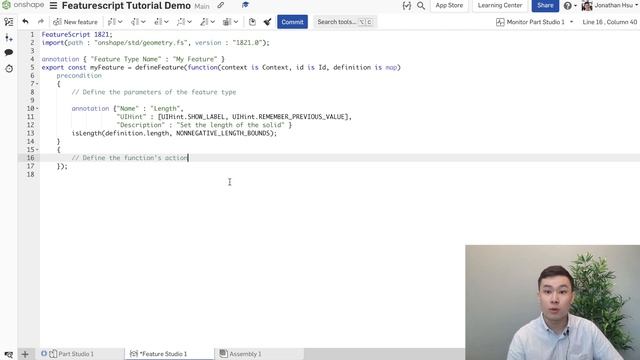Screen dimensions: 640x360
Task: Open the third snippet dropdown in toolbar
Action: coord(161,22)
